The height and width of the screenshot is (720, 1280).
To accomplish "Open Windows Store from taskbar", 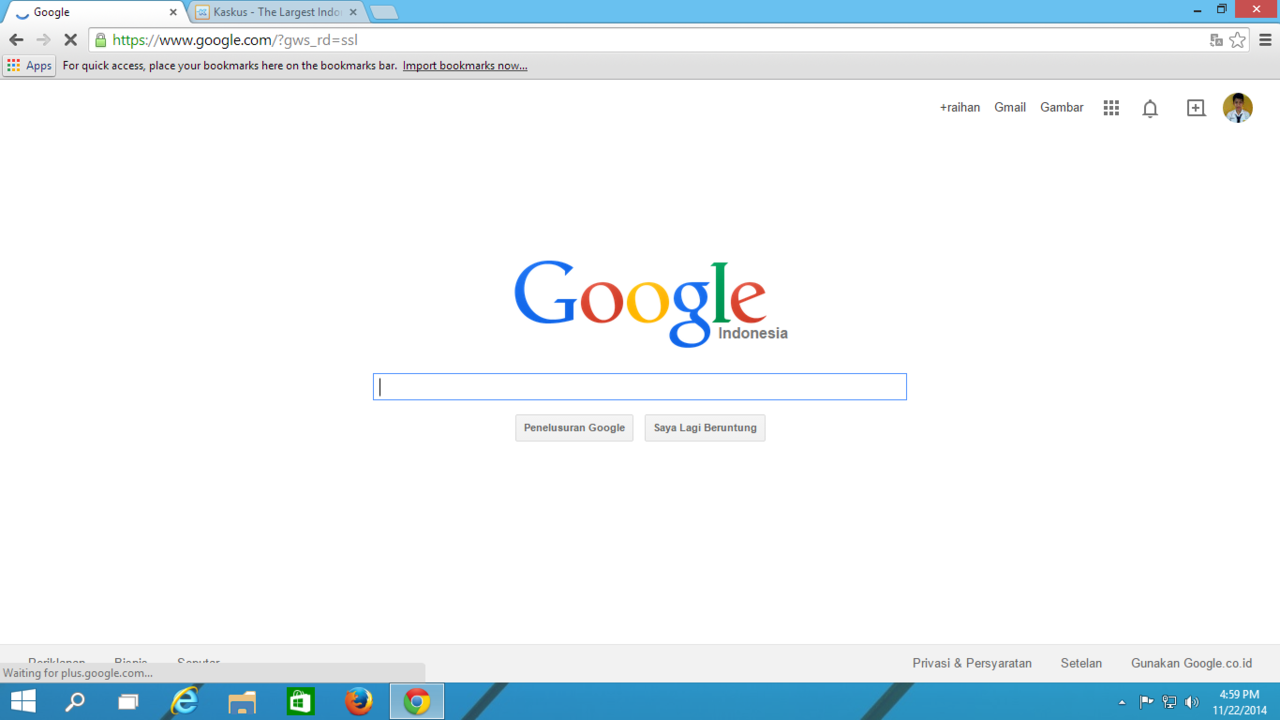I will [300, 702].
